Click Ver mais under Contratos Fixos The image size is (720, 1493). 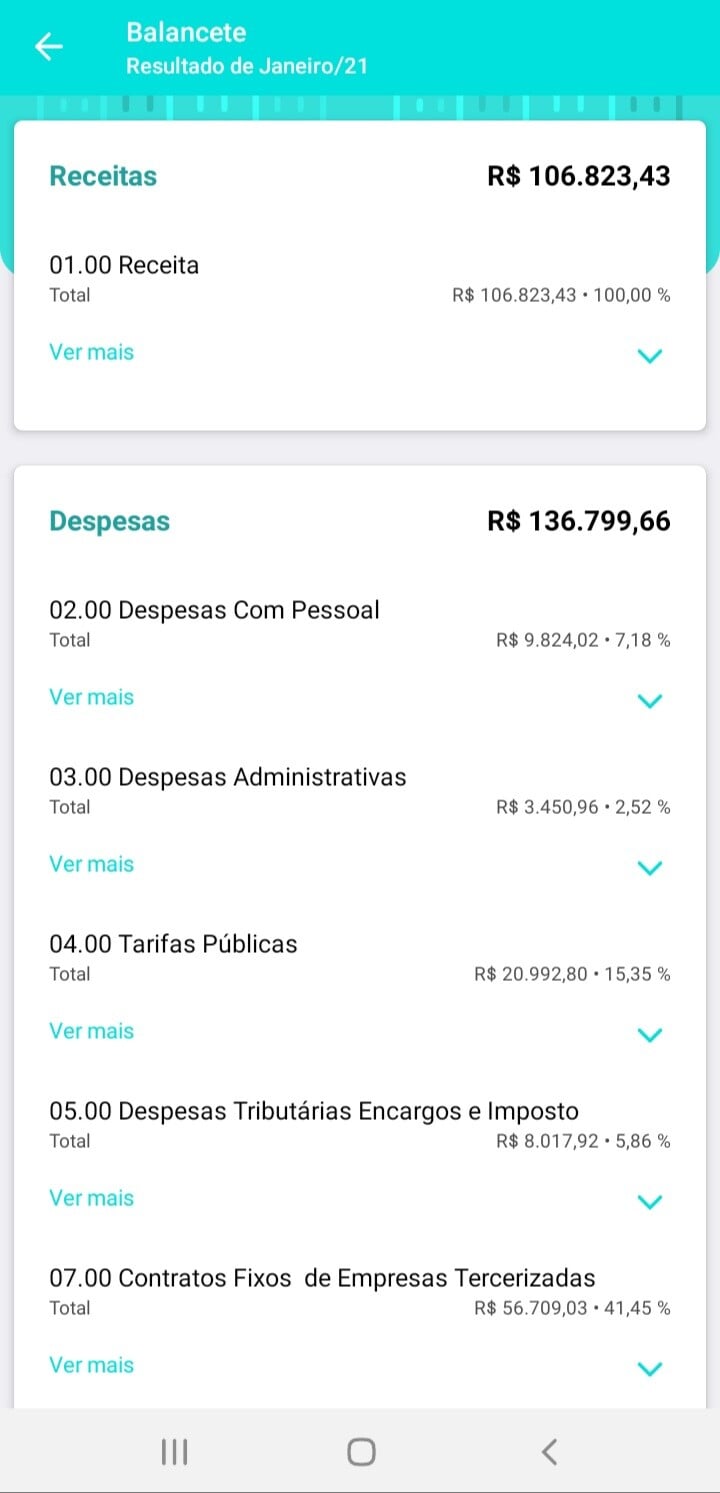[91, 1365]
